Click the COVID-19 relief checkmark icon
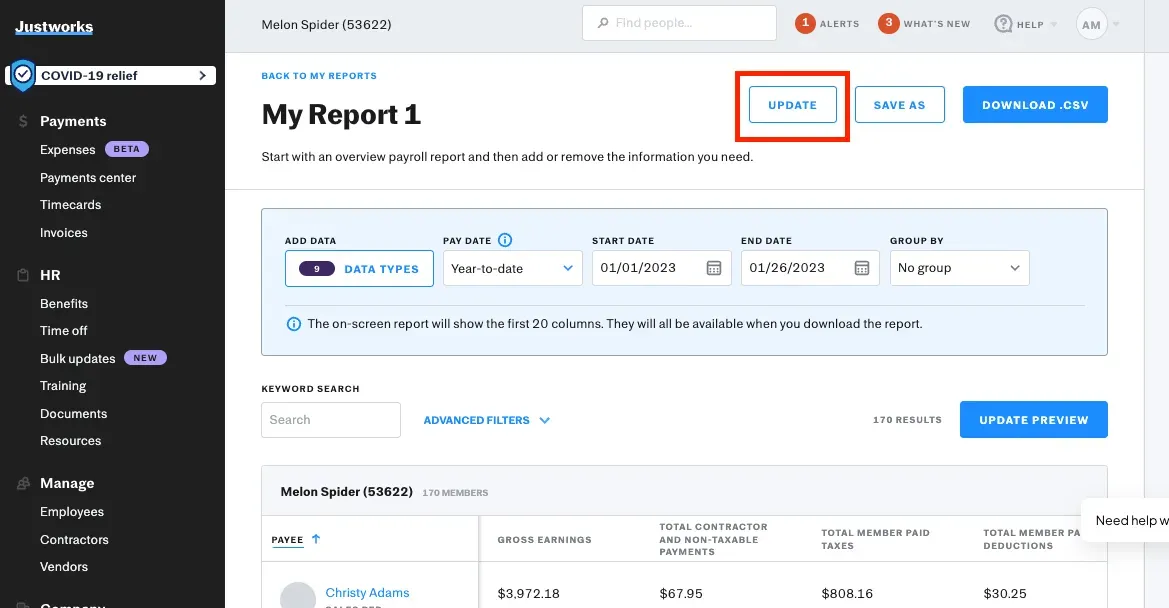 tap(22, 74)
